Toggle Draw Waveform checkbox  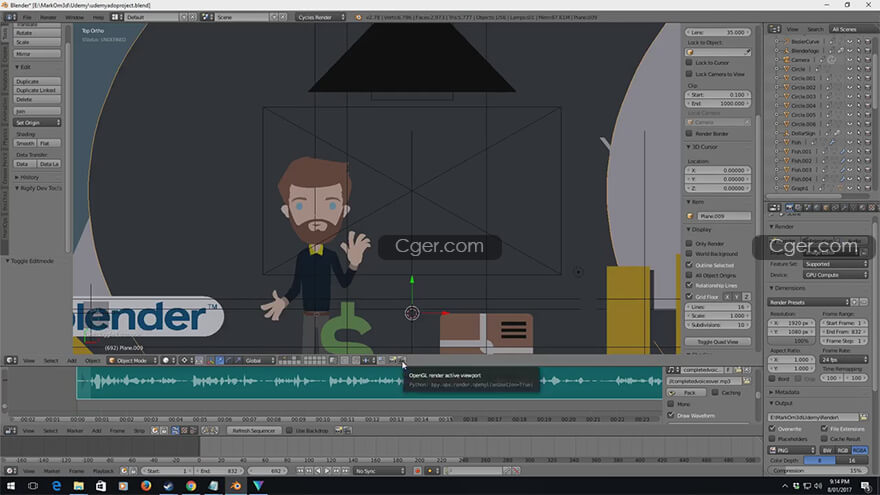[x=671, y=415]
